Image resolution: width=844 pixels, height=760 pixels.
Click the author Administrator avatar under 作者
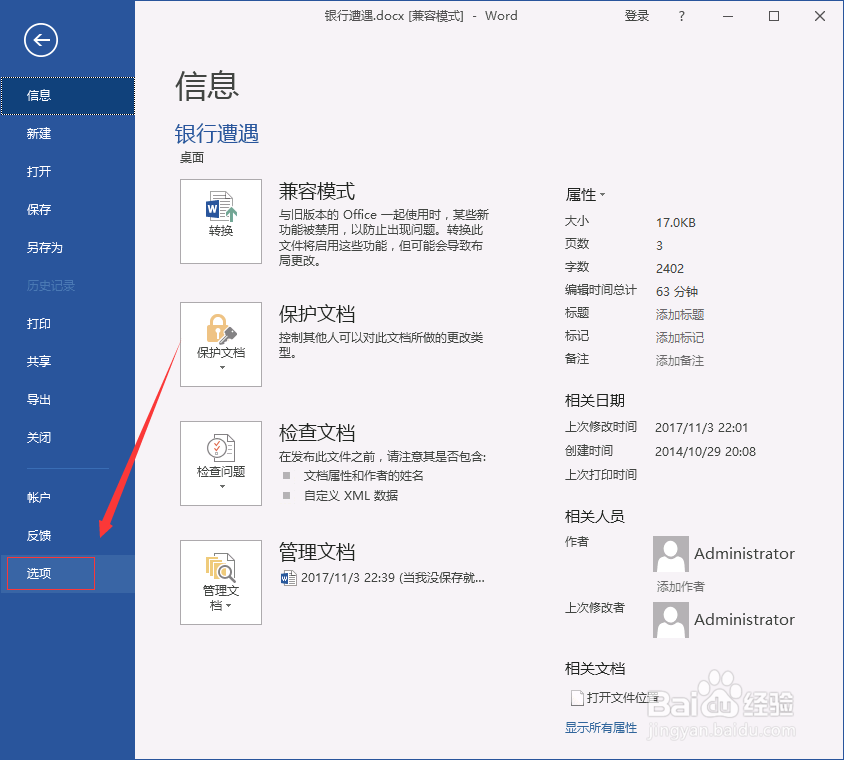tap(671, 554)
